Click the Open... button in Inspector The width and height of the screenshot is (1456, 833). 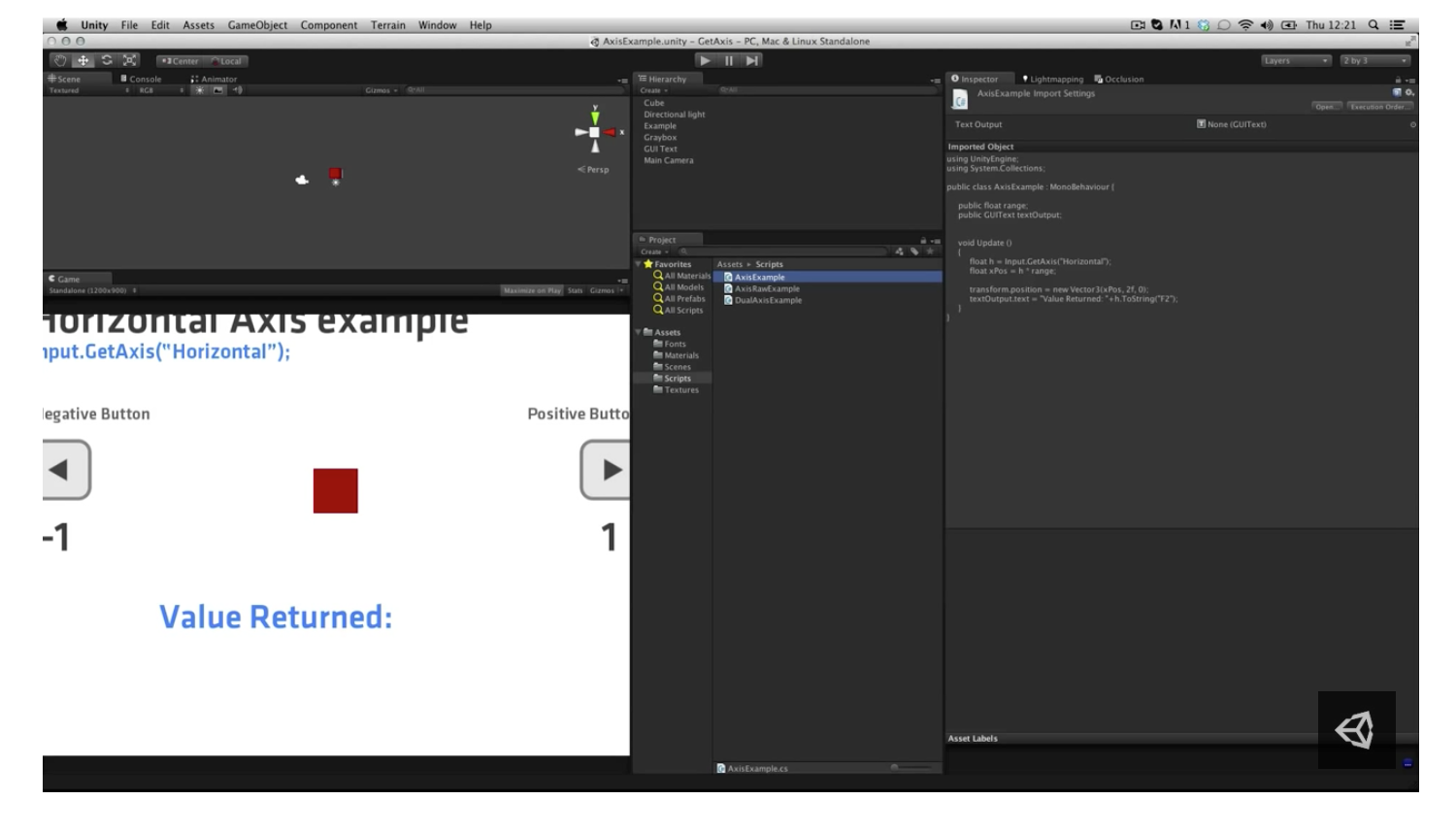pos(1325,107)
